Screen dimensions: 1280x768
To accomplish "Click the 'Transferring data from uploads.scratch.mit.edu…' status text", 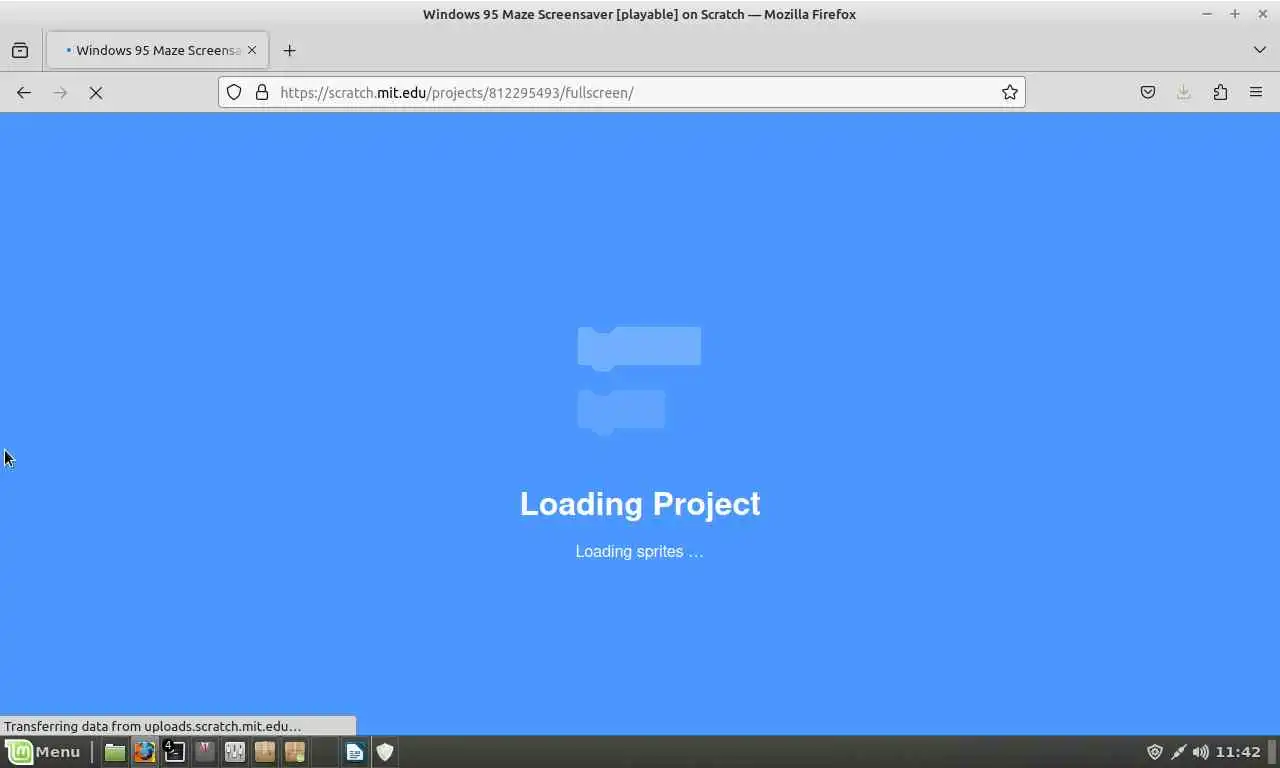I will point(153,726).
